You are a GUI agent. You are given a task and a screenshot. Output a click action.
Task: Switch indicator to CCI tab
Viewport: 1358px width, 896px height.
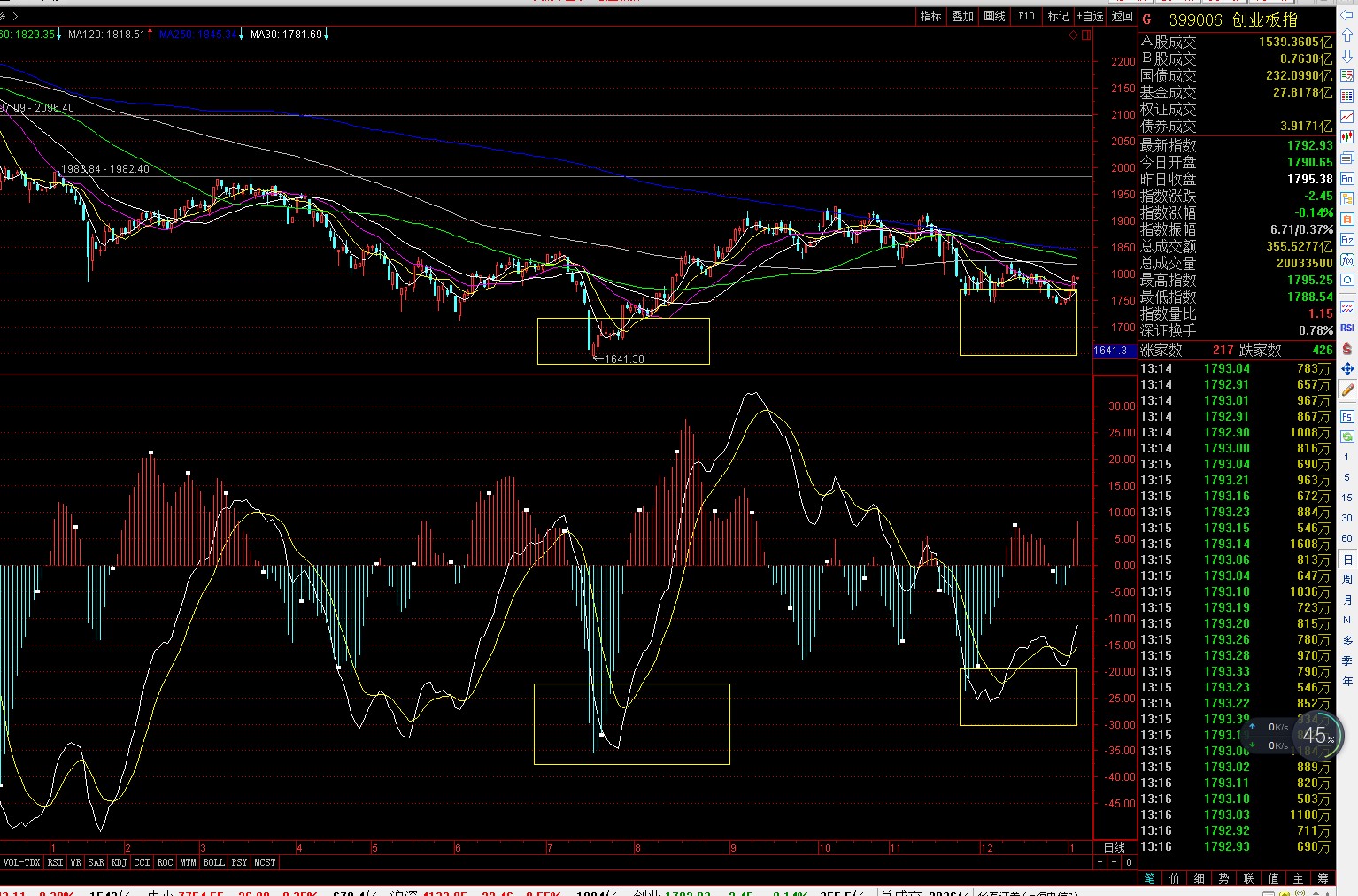(x=142, y=862)
